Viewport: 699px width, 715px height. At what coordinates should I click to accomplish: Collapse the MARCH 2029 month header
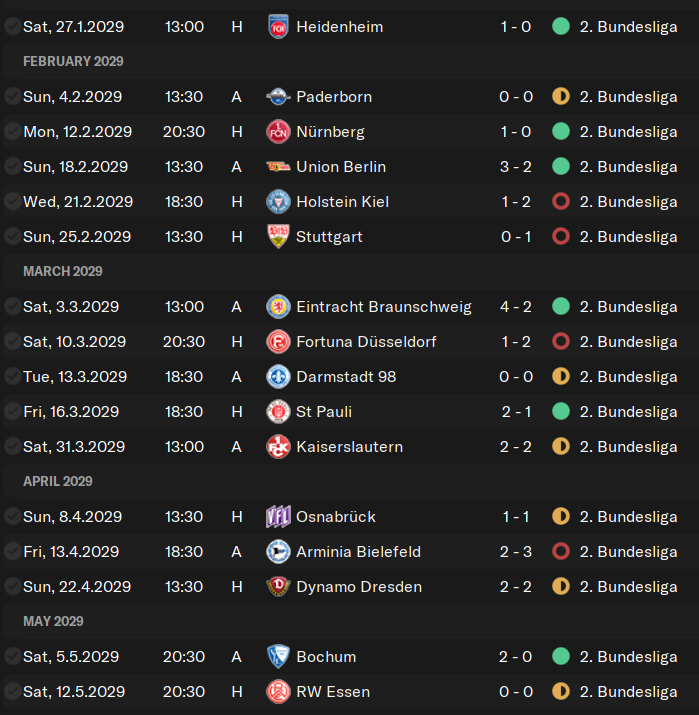pos(63,271)
